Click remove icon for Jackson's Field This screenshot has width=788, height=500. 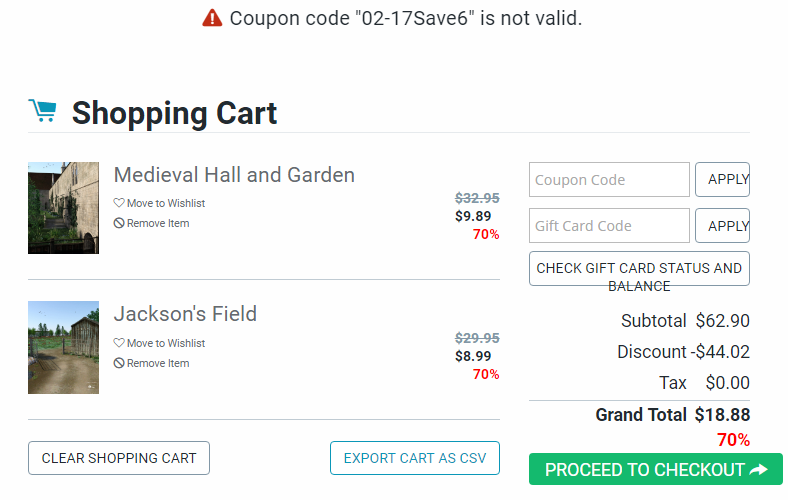(x=119, y=364)
